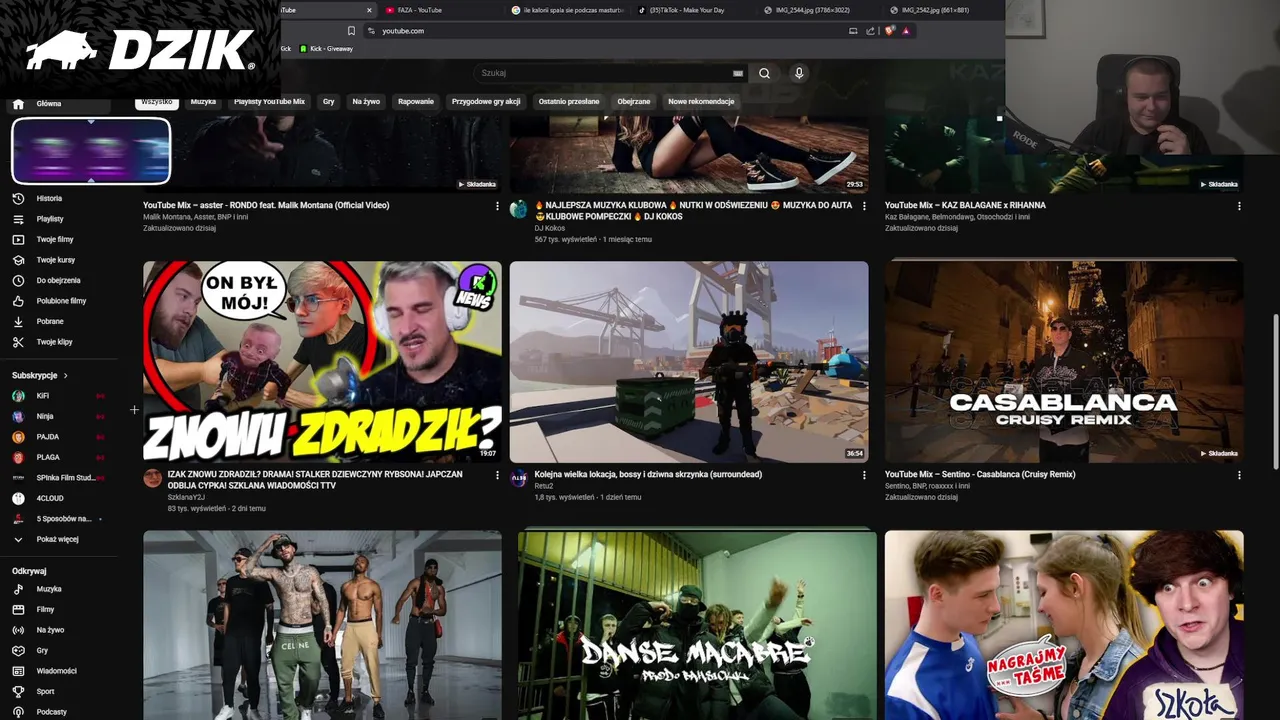Open the 5 Sposobów na subscription

[x=63, y=519]
